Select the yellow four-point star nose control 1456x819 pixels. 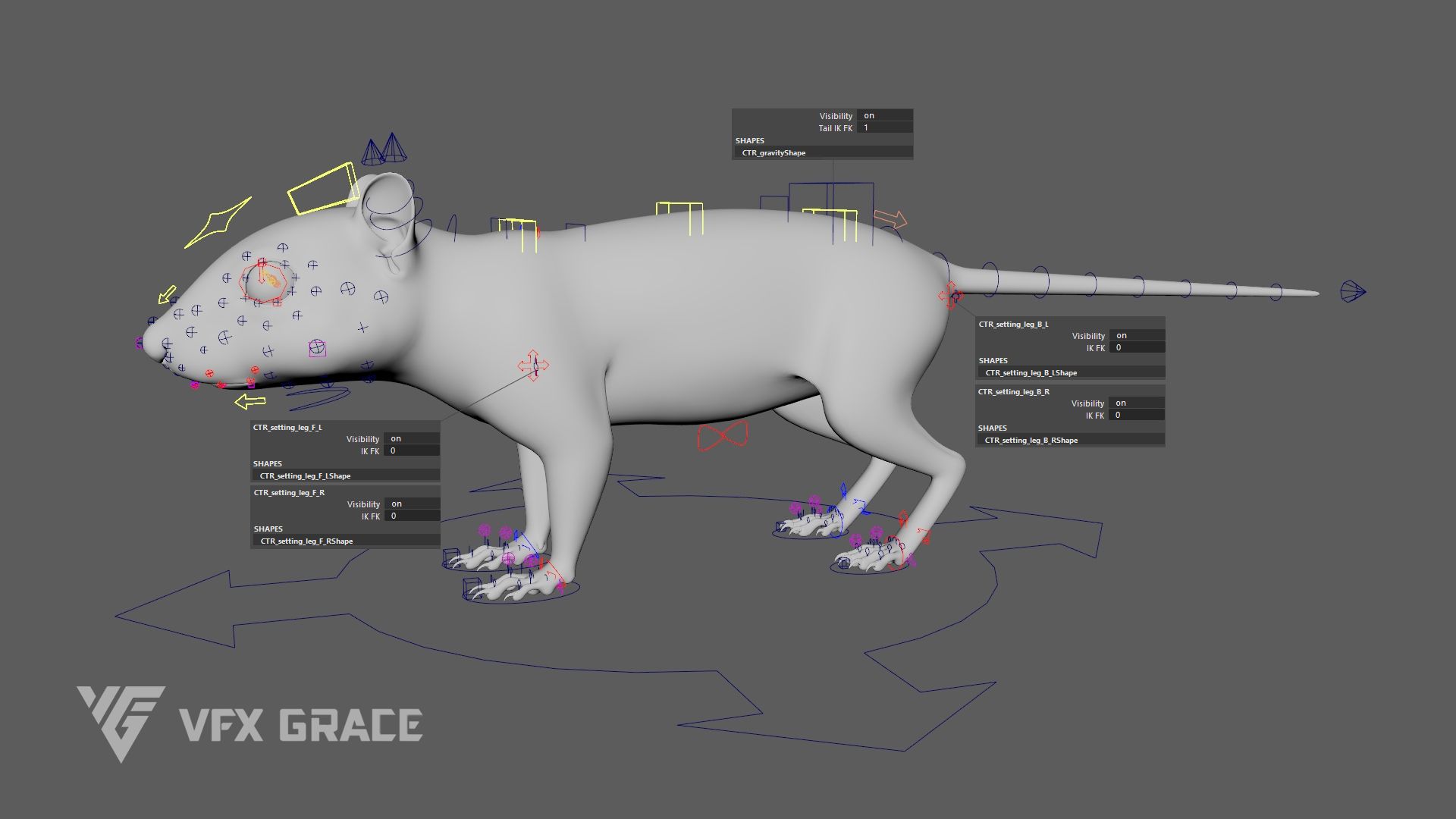[x=218, y=222]
